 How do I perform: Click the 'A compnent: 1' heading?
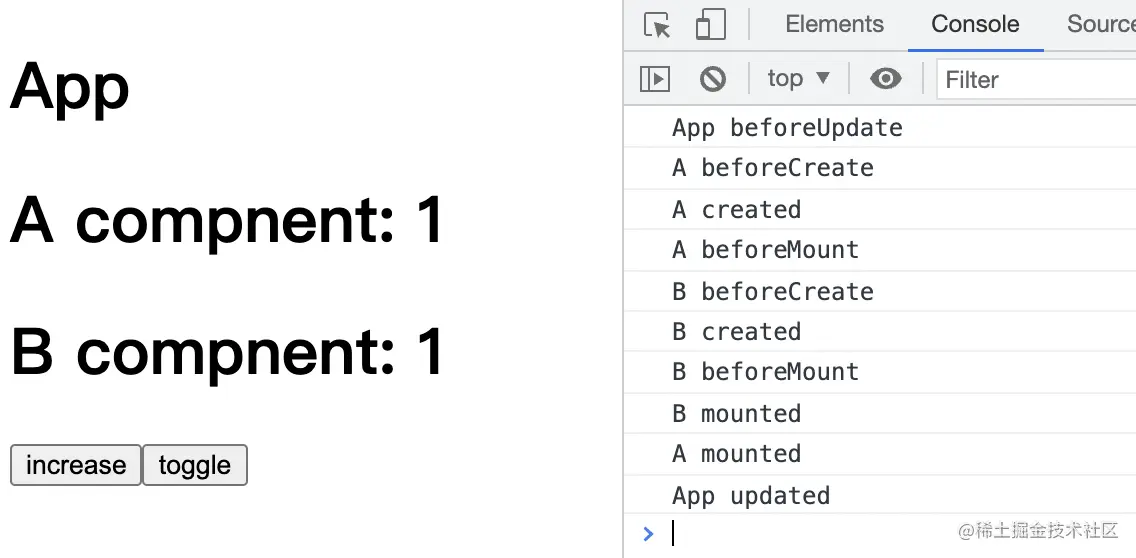pyautogui.click(x=227, y=219)
